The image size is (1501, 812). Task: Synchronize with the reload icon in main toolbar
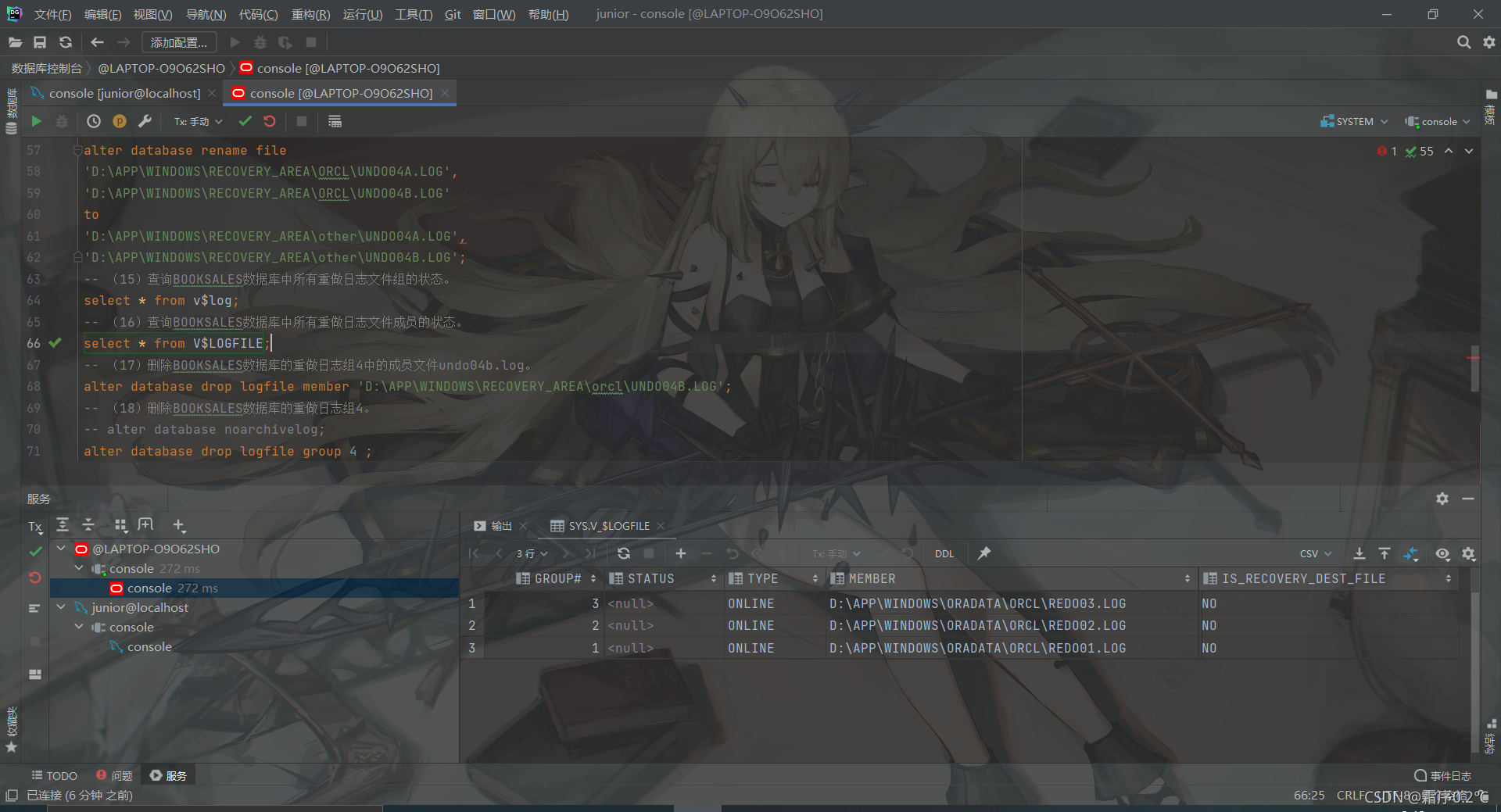tap(66, 42)
